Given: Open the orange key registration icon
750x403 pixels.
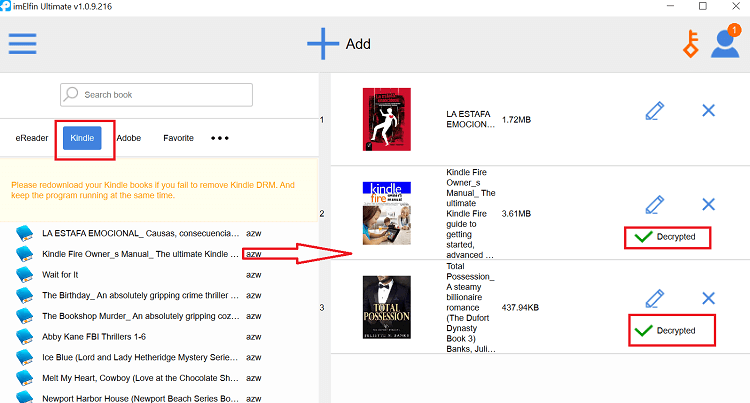Looking at the screenshot, I should [x=691, y=44].
